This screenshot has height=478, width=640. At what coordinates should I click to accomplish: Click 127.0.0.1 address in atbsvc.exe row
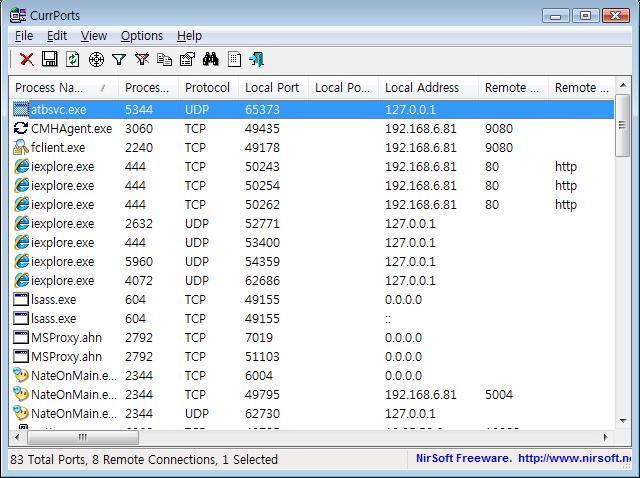[x=410, y=109]
